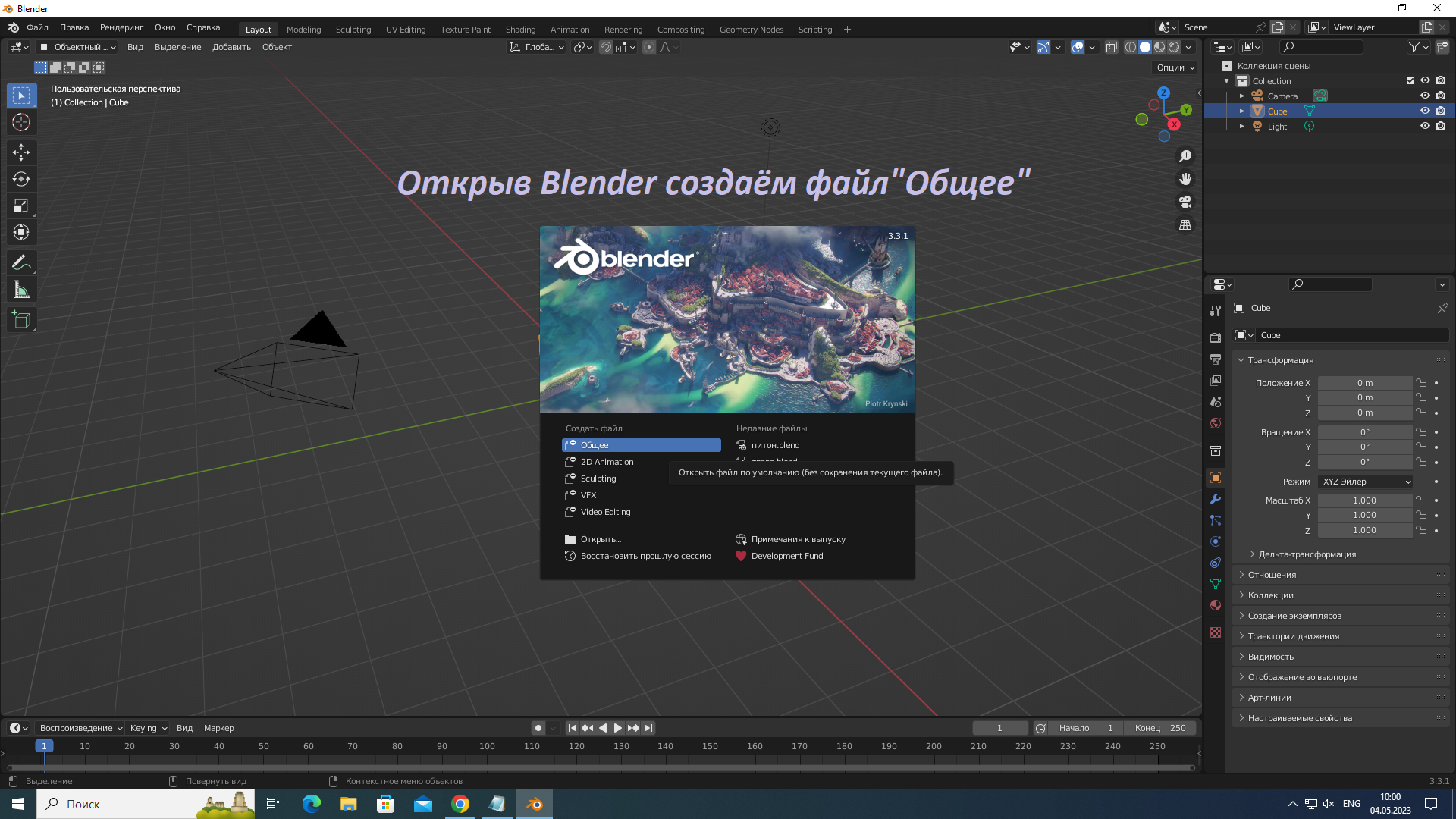Select the Move tool
Screen dimensions: 1456x819
tap(21, 152)
